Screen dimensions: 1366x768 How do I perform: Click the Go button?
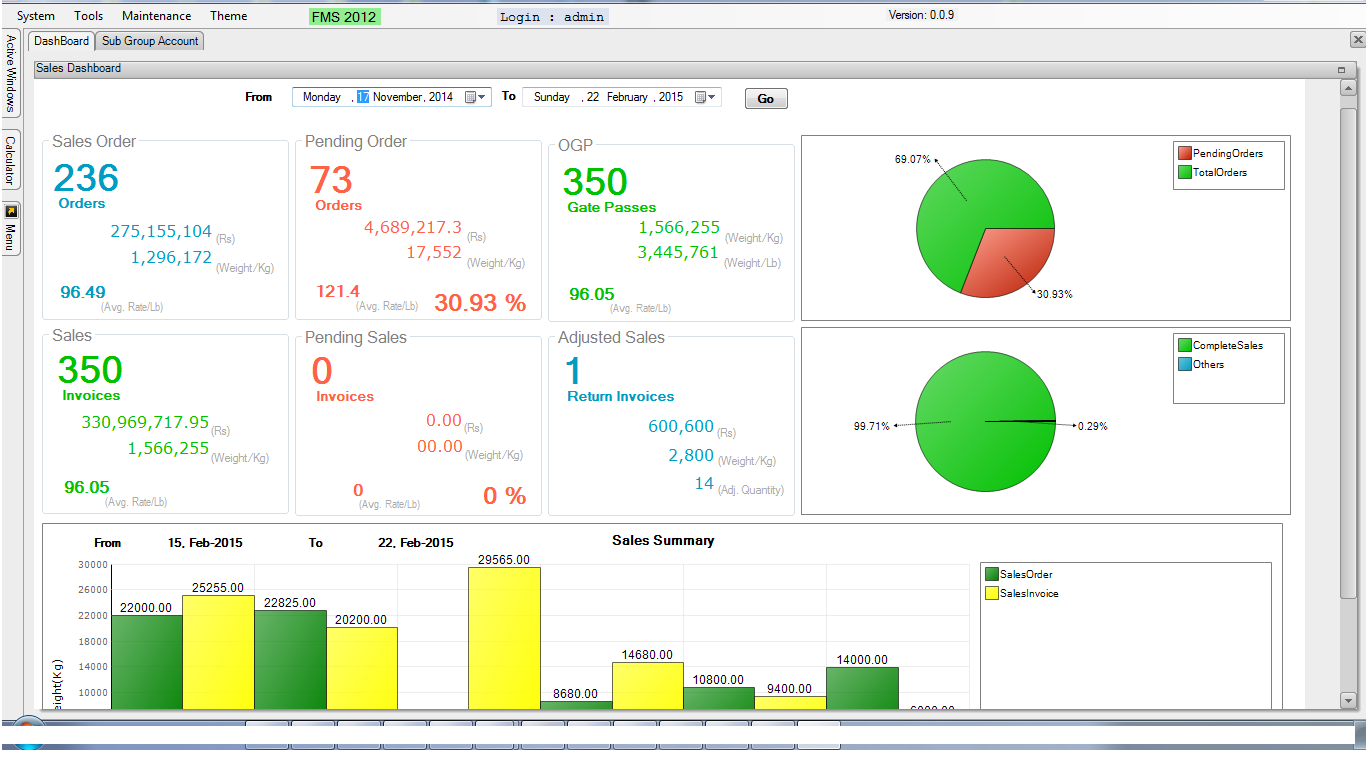click(766, 99)
